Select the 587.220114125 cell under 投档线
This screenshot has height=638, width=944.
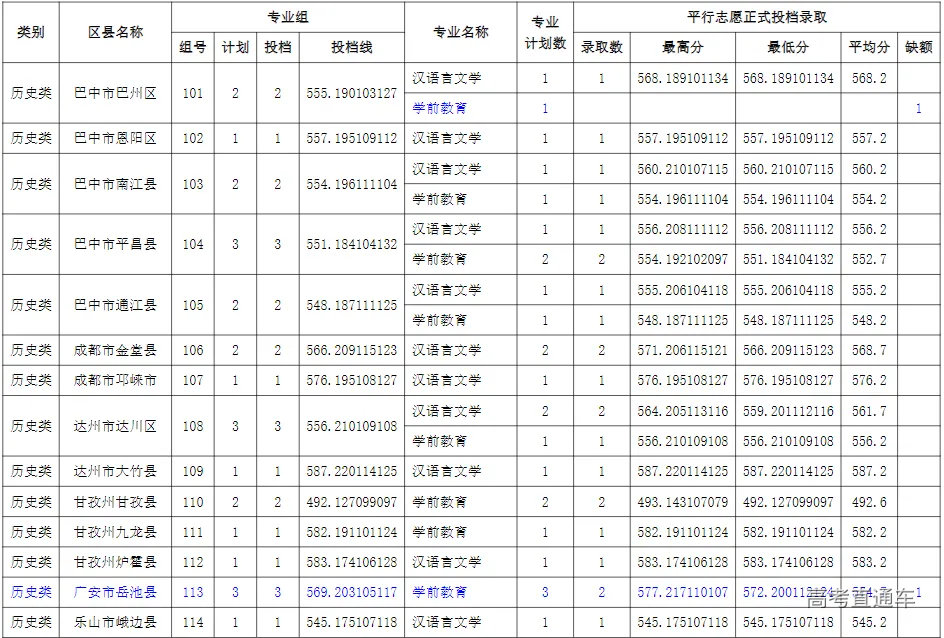[x=352, y=471]
